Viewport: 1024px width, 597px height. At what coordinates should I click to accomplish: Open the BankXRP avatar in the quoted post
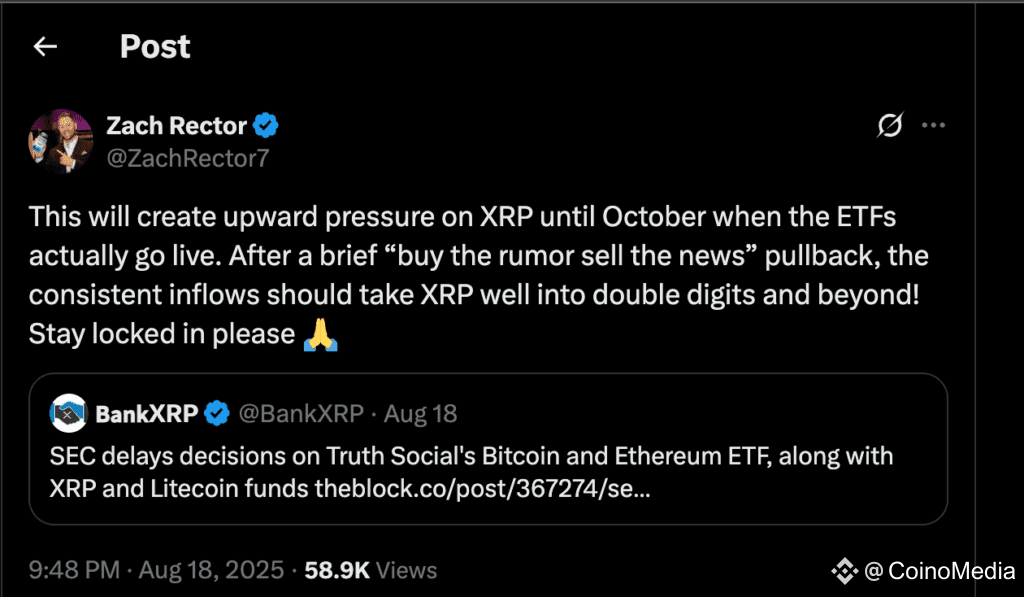pos(68,413)
